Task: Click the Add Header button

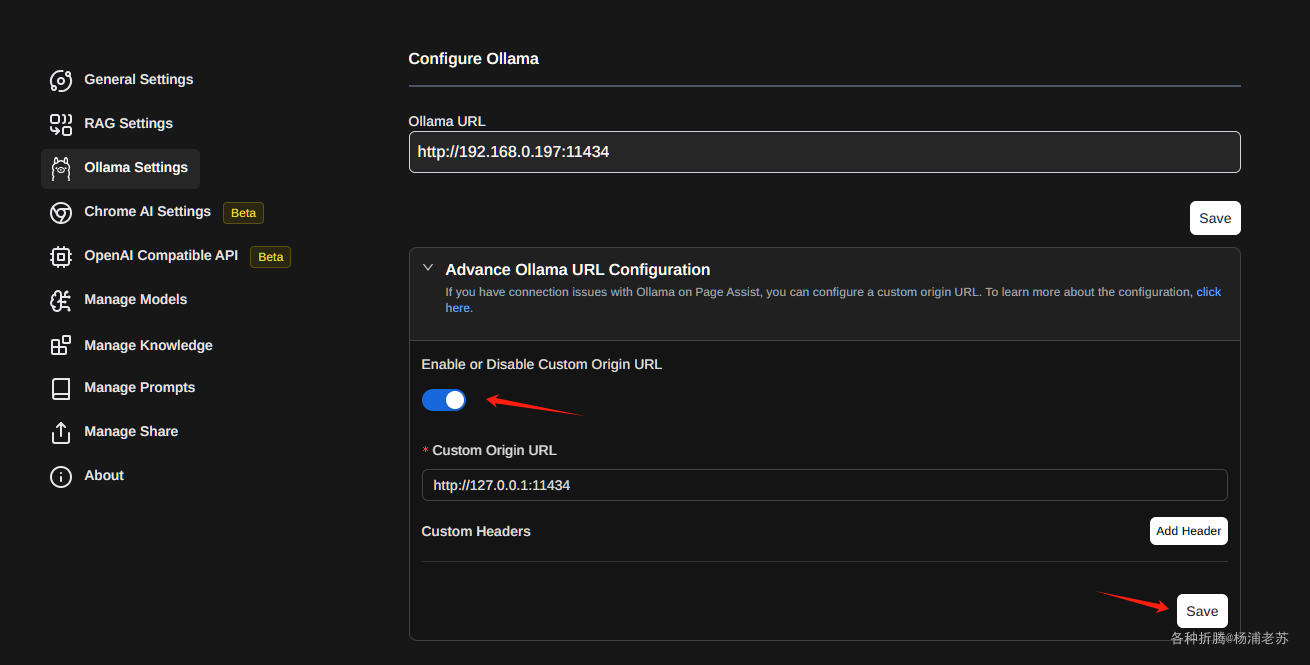Action: tap(1188, 531)
